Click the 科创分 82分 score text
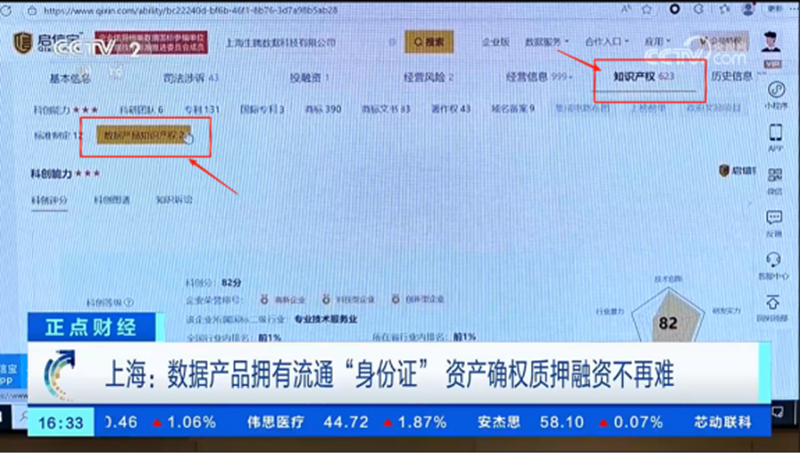 213,282
